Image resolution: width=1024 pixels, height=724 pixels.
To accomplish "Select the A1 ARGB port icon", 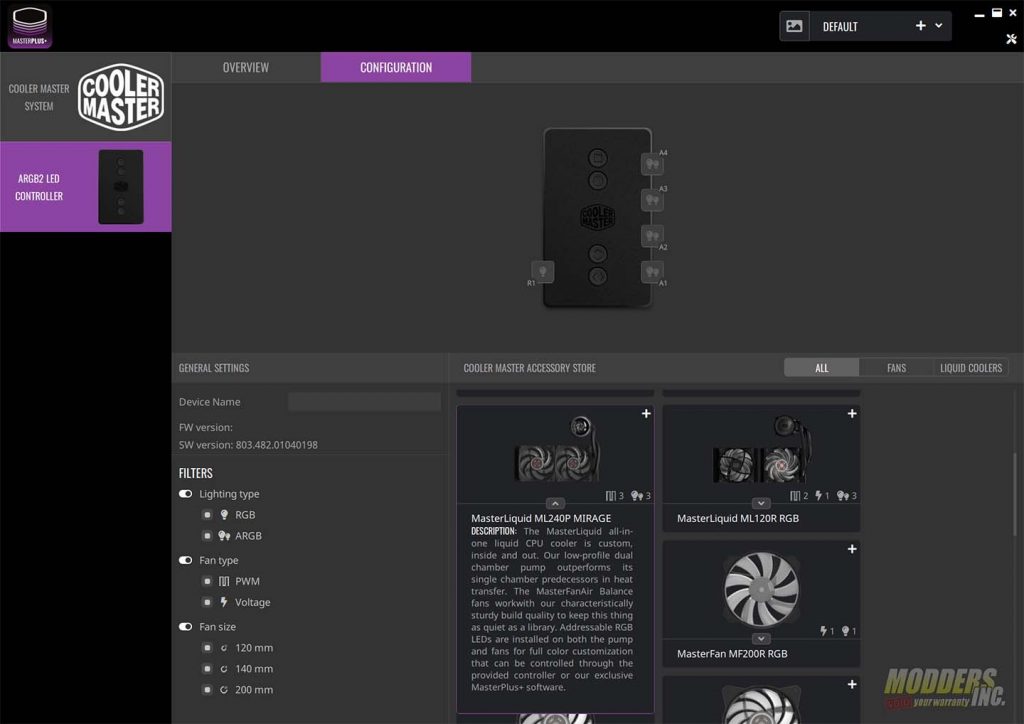I will [x=652, y=271].
